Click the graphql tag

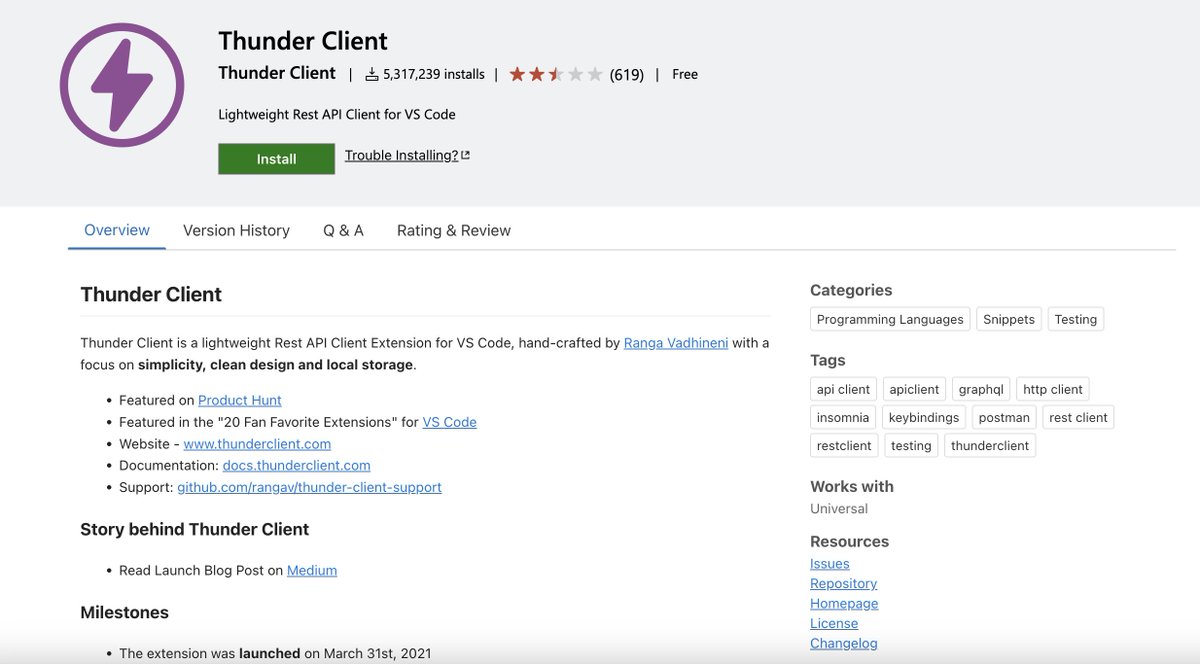[x=981, y=389]
